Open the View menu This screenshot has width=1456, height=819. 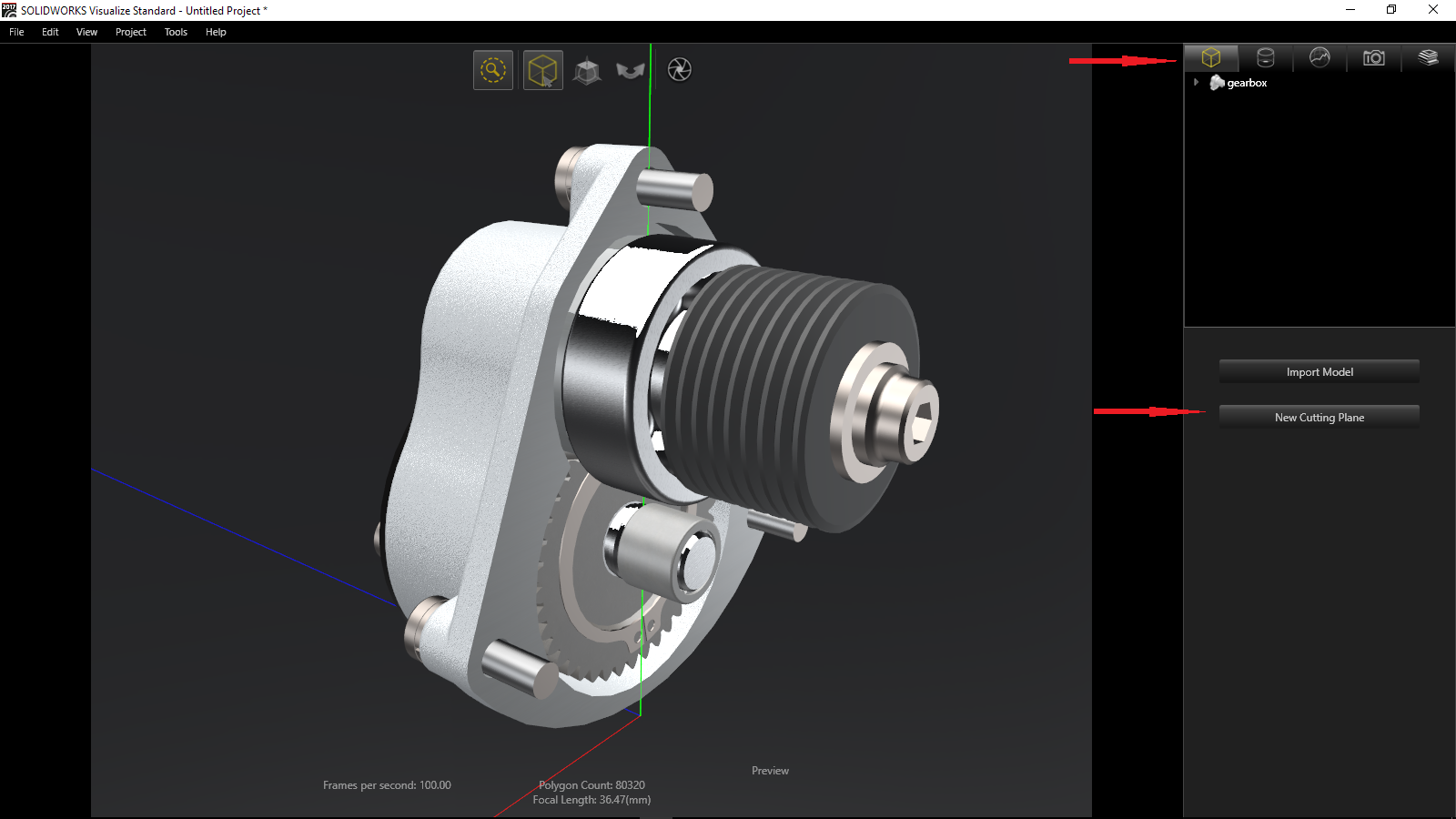(86, 32)
